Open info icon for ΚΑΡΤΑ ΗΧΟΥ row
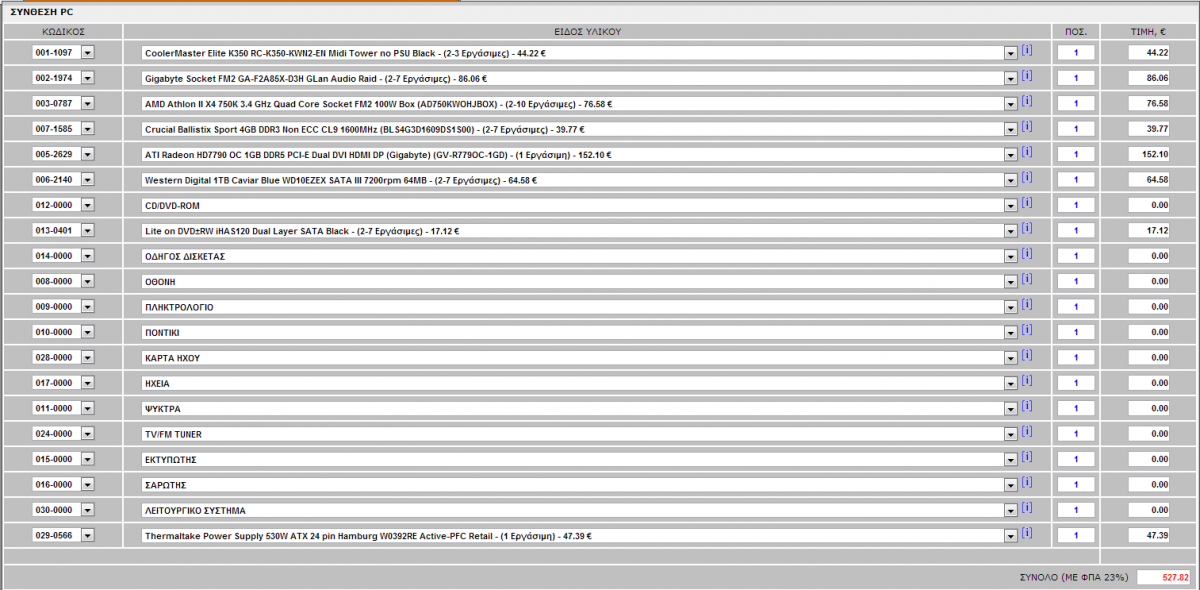This screenshot has width=1200, height=590. pos(1026,355)
